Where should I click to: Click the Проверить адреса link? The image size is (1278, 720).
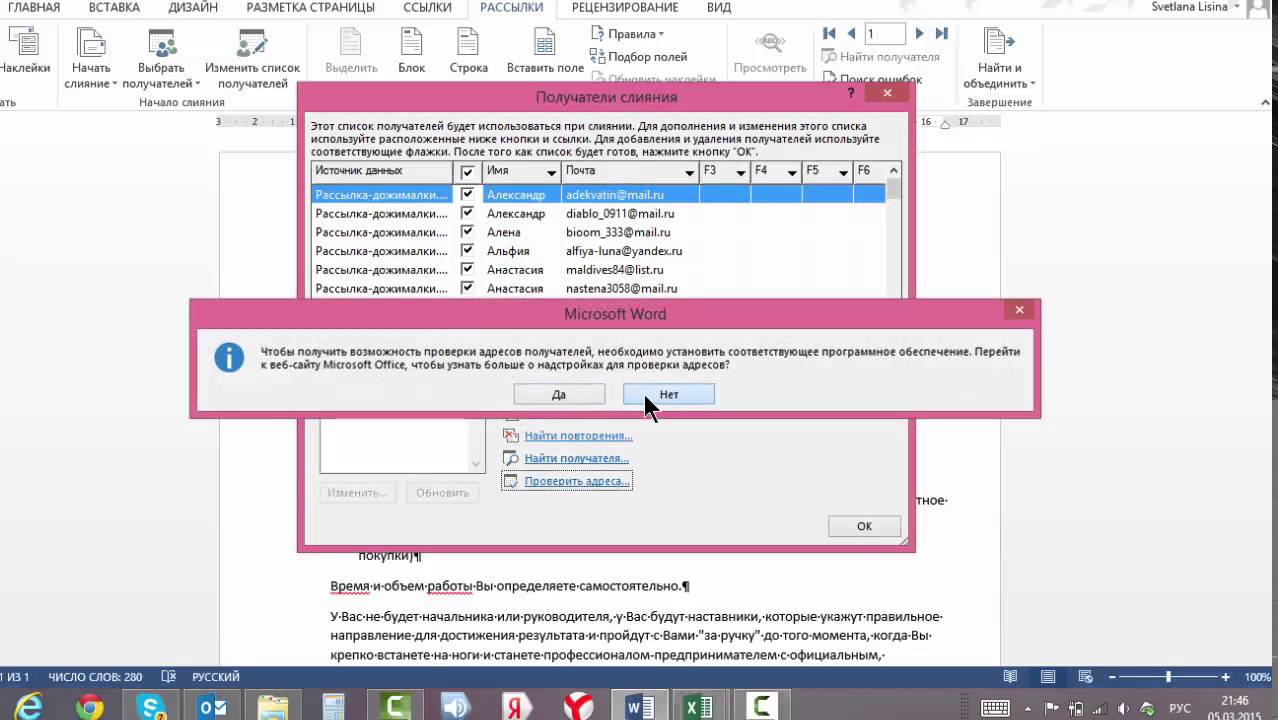pos(577,481)
